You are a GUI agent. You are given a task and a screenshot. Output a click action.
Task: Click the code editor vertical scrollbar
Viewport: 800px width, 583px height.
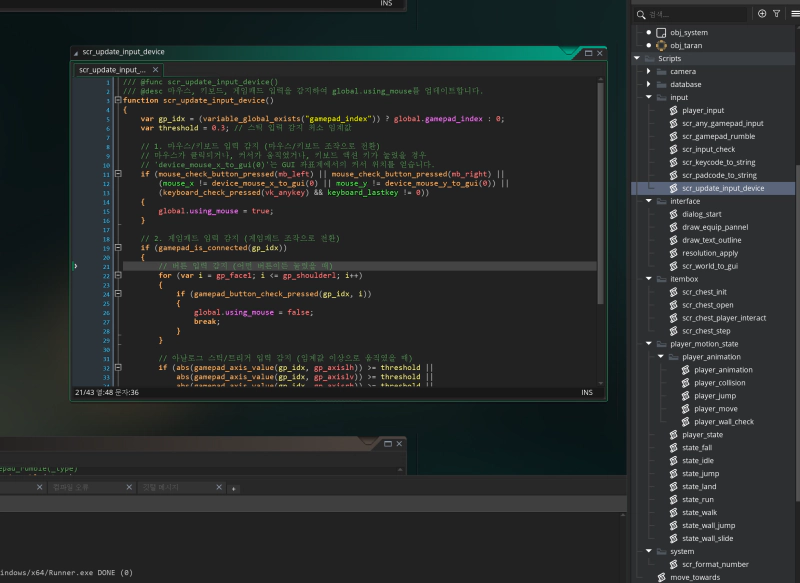[x=601, y=194]
